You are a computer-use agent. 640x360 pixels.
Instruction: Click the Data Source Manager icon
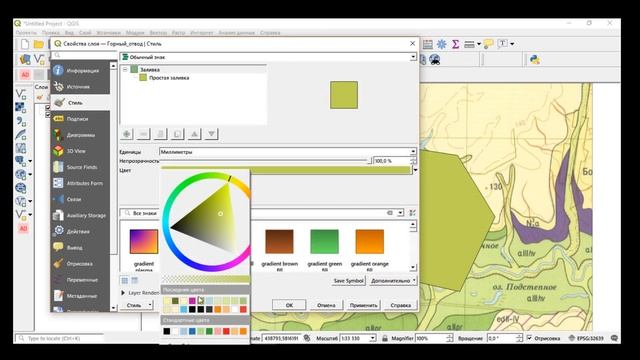(x=24, y=60)
